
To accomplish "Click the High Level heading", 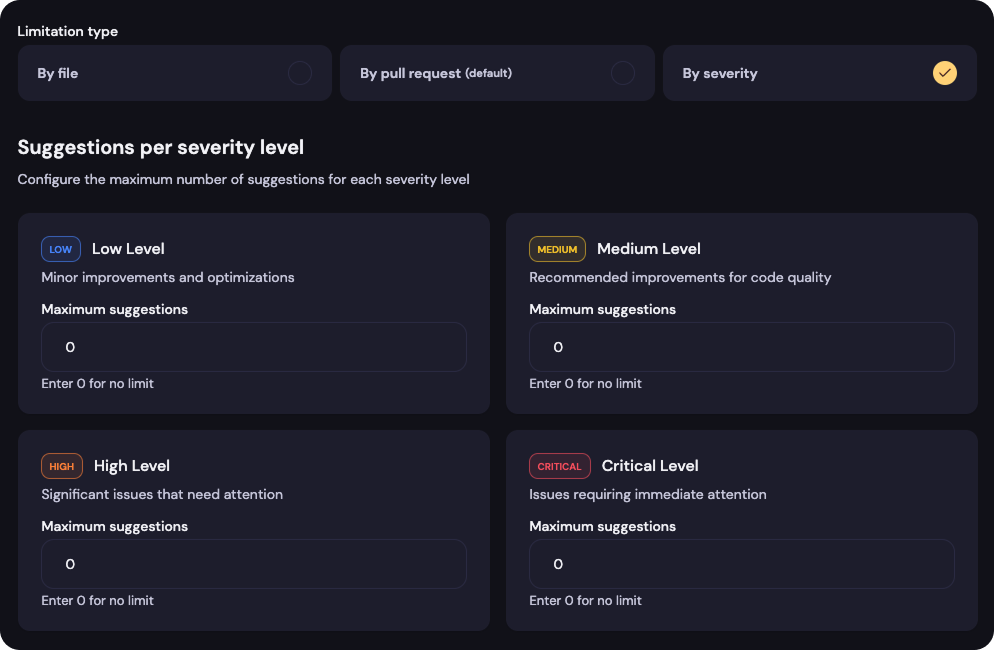I will [x=132, y=466].
